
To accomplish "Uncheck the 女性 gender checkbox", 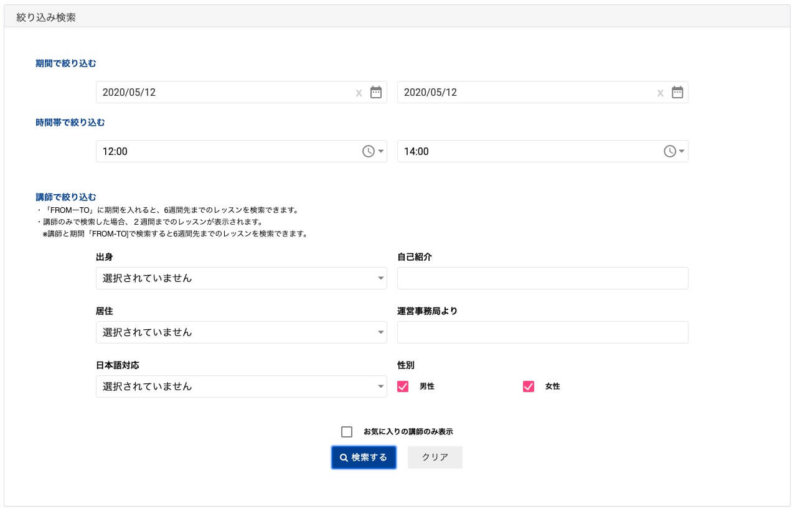I will pyautogui.click(x=528, y=386).
